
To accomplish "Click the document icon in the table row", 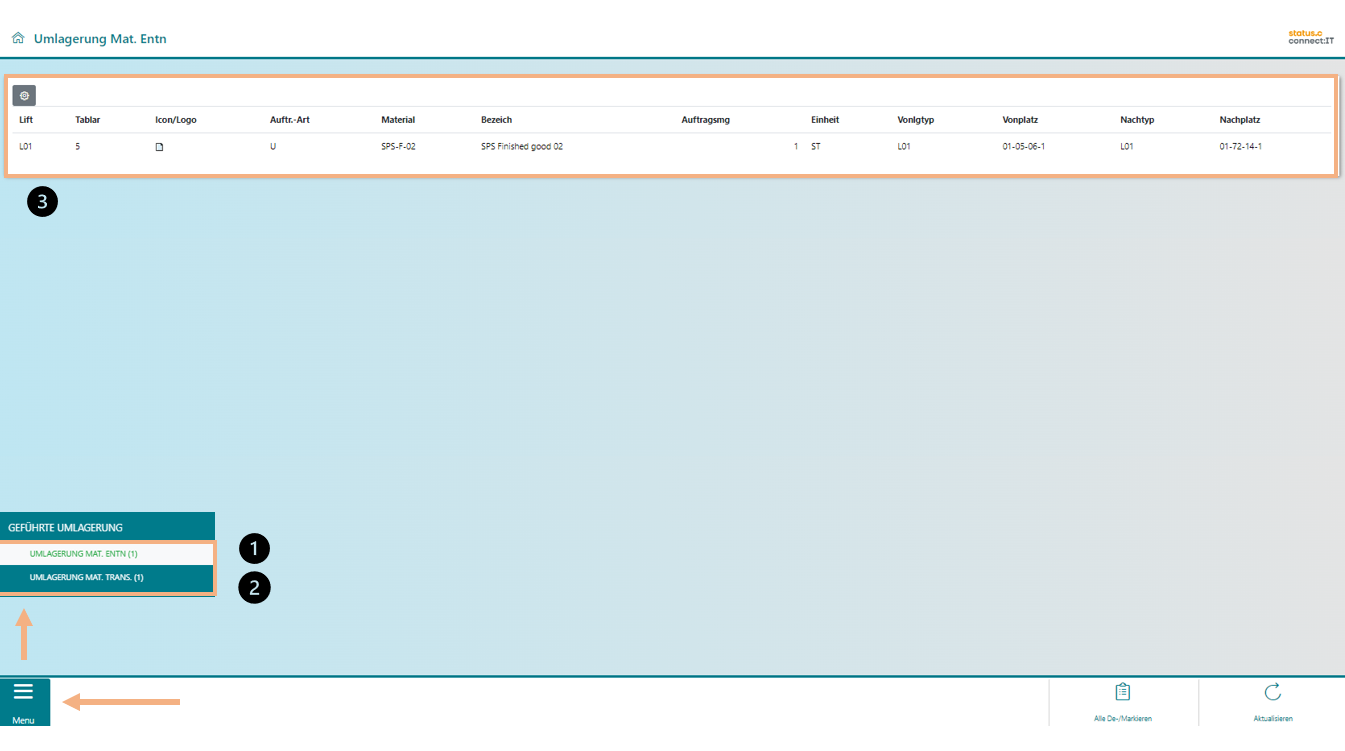I will [158, 147].
